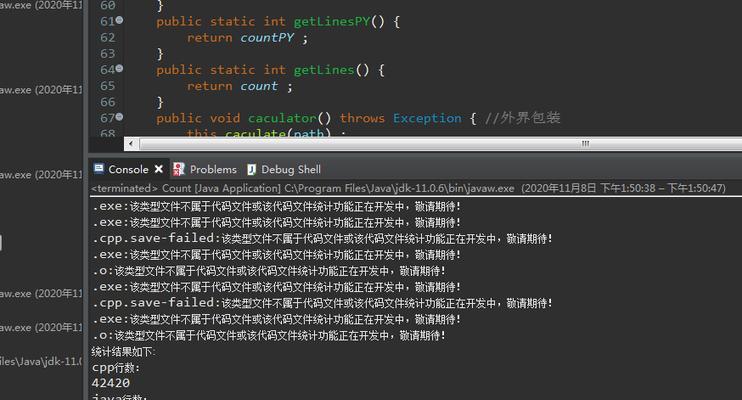The height and width of the screenshot is (400, 742).
Task: Click the countPY variable on line 62
Action: click(x=267, y=38)
